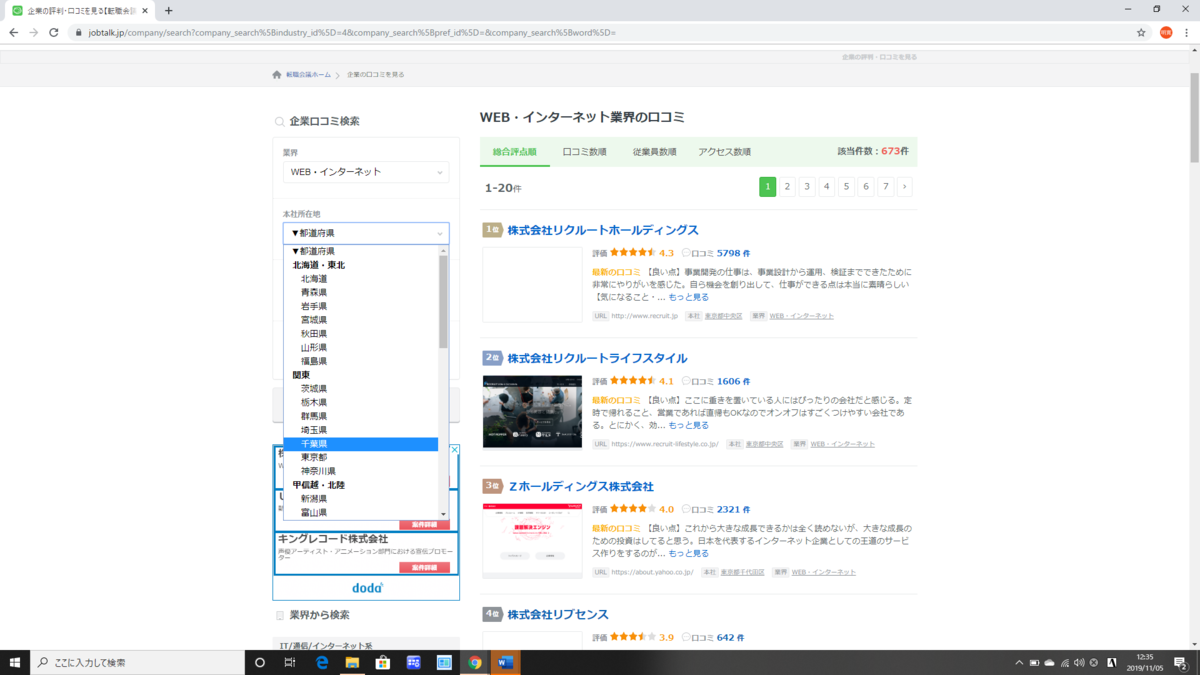Click the Cortana circle icon
This screenshot has width=1200, height=675.
[x=260, y=662]
